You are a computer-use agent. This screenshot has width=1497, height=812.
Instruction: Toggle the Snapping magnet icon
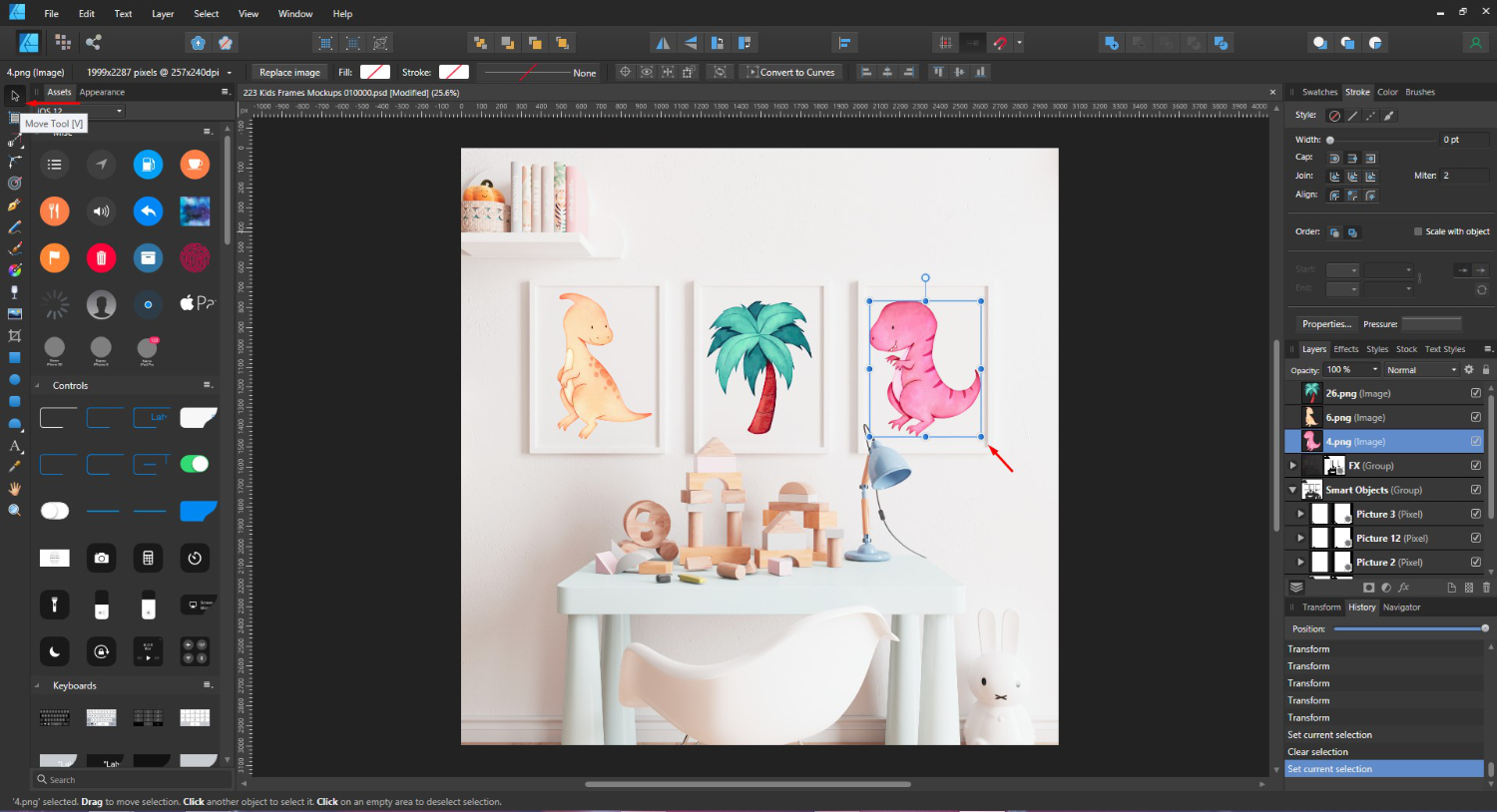click(x=1000, y=43)
